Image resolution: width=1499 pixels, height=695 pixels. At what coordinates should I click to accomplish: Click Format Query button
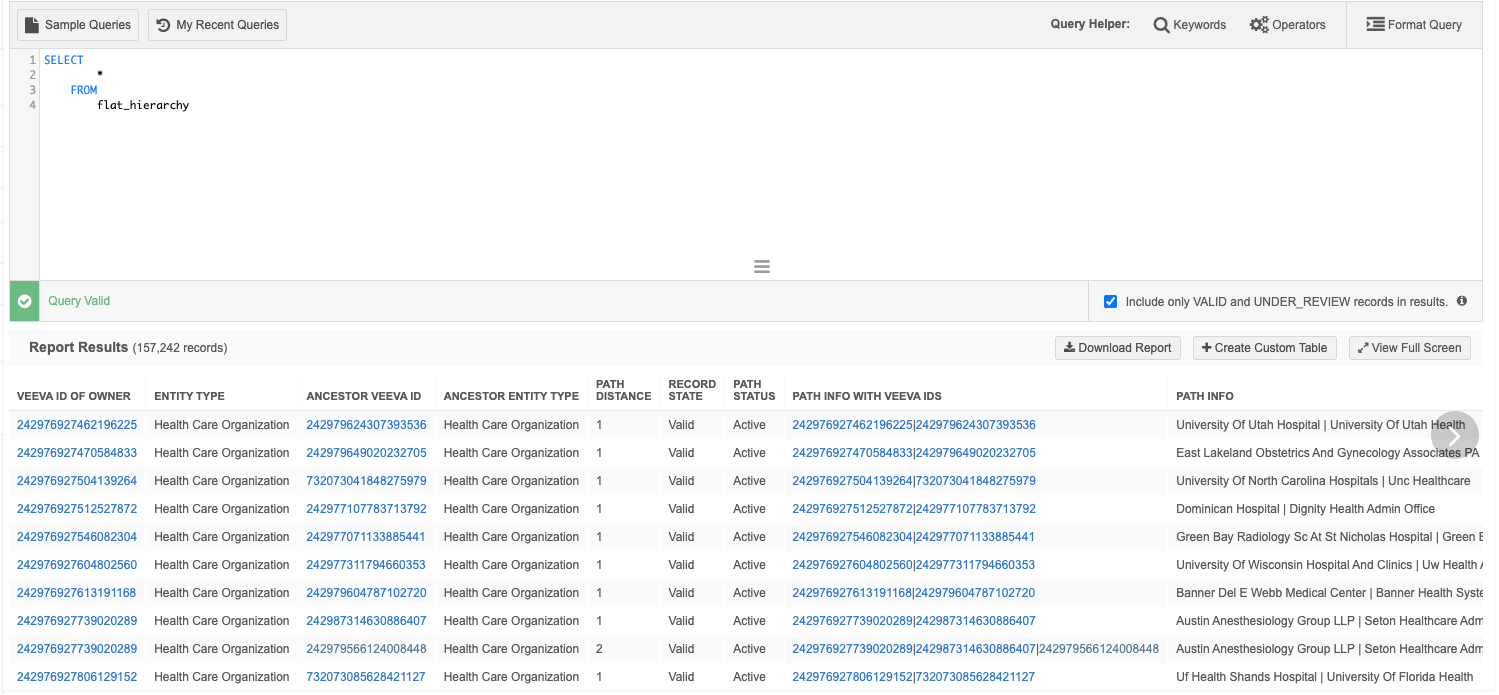click(1414, 25)
